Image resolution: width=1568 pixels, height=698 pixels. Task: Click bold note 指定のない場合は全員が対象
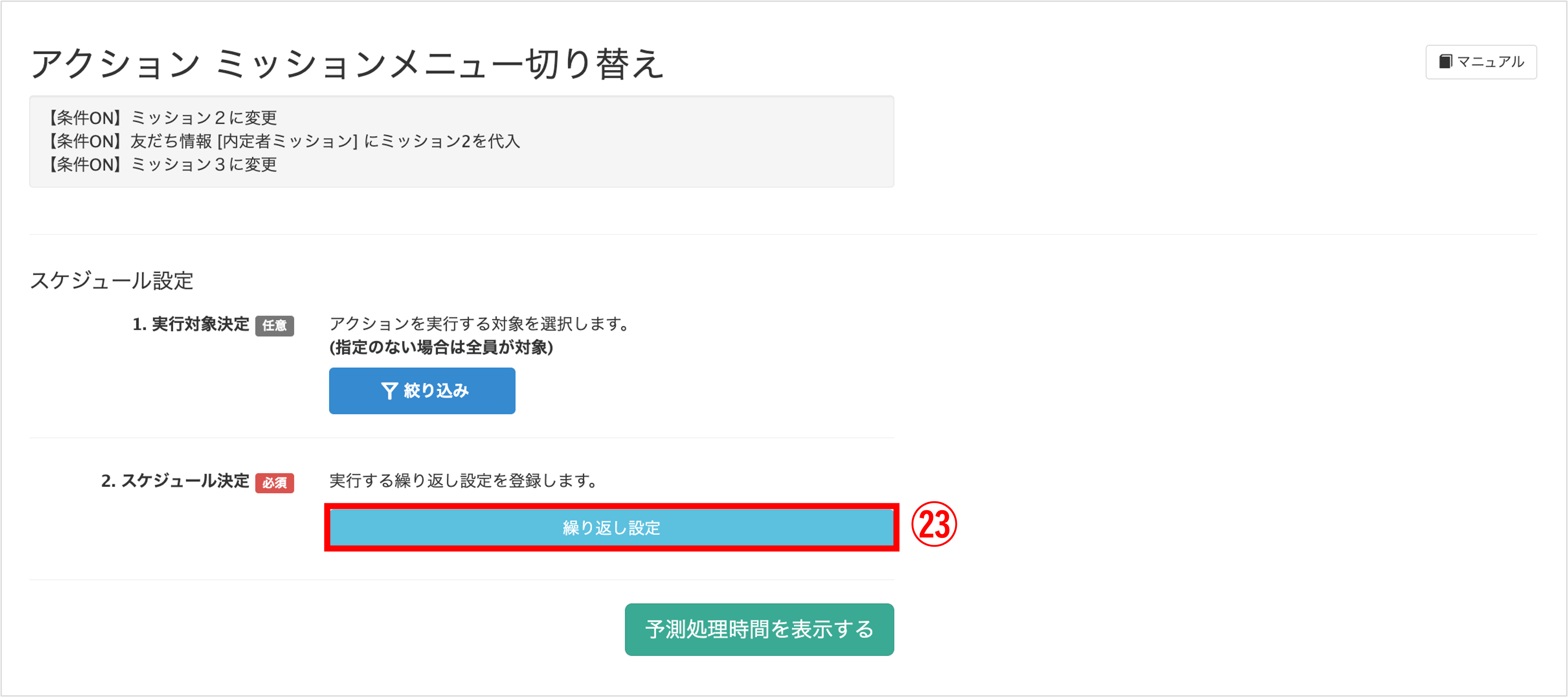pyautogui.click(x=441, y=347)
